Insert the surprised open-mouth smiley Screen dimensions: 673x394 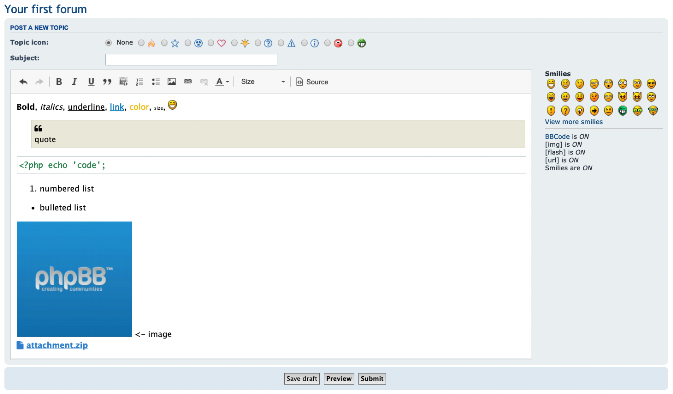click(x=608, y=84)
